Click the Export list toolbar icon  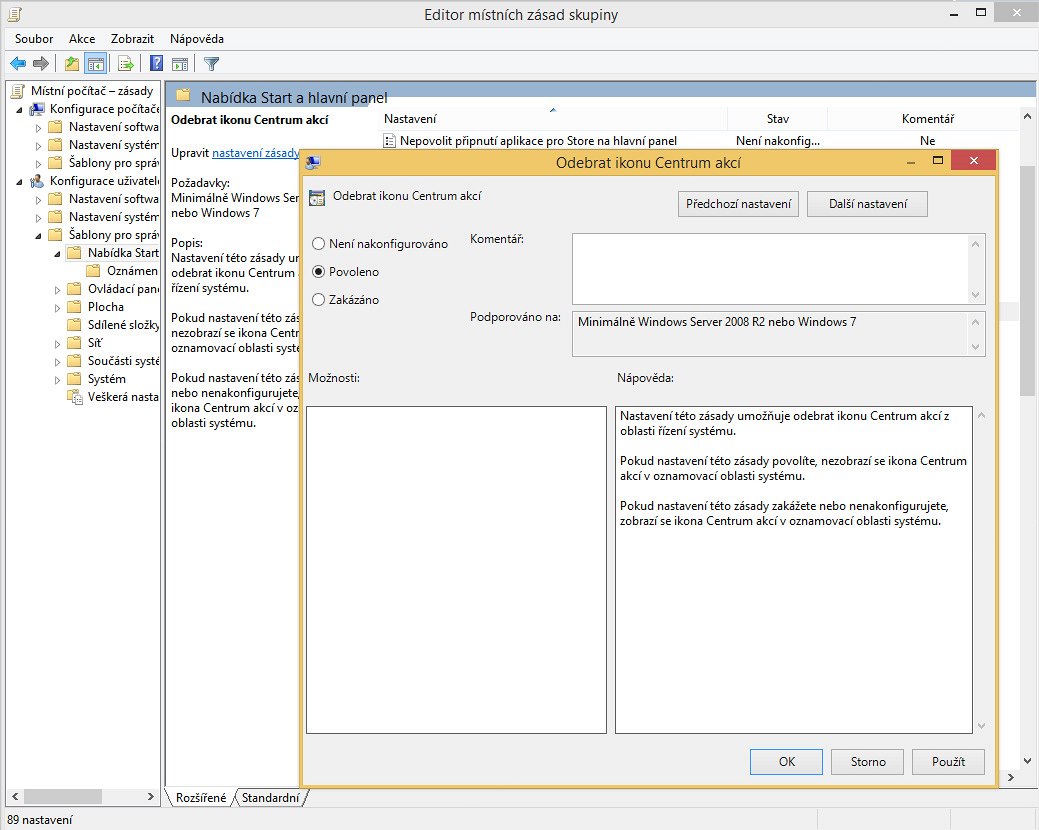click(125, 64)
